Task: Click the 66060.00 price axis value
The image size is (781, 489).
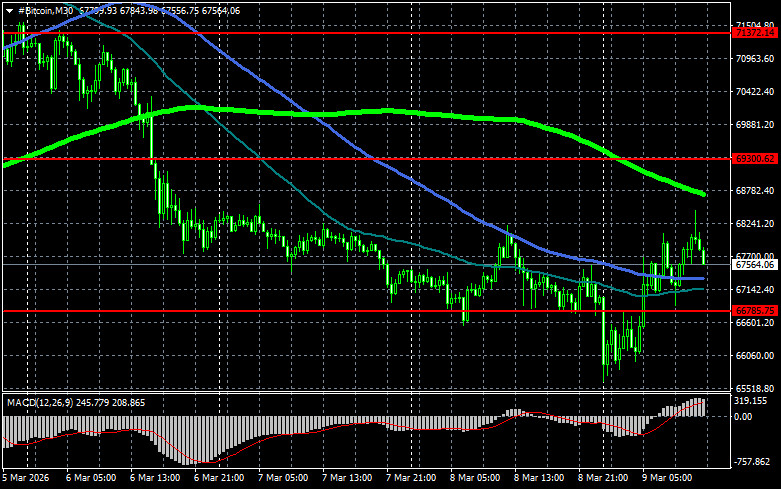Action: 755,356
